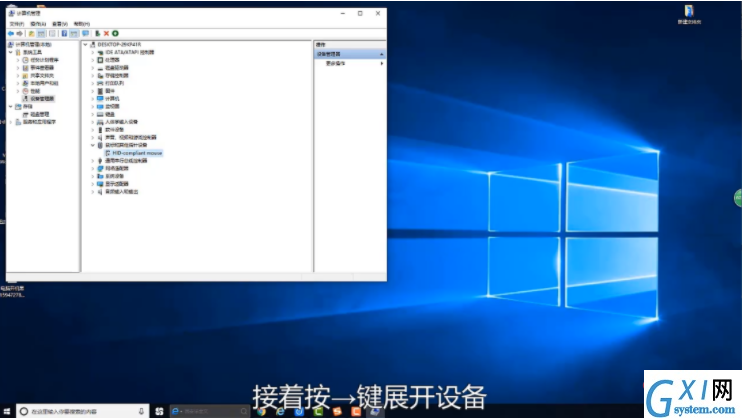This screenshot has height=418, width=742.
Task: Open the 查看(V) View menu
Action: tap(60, 24)
